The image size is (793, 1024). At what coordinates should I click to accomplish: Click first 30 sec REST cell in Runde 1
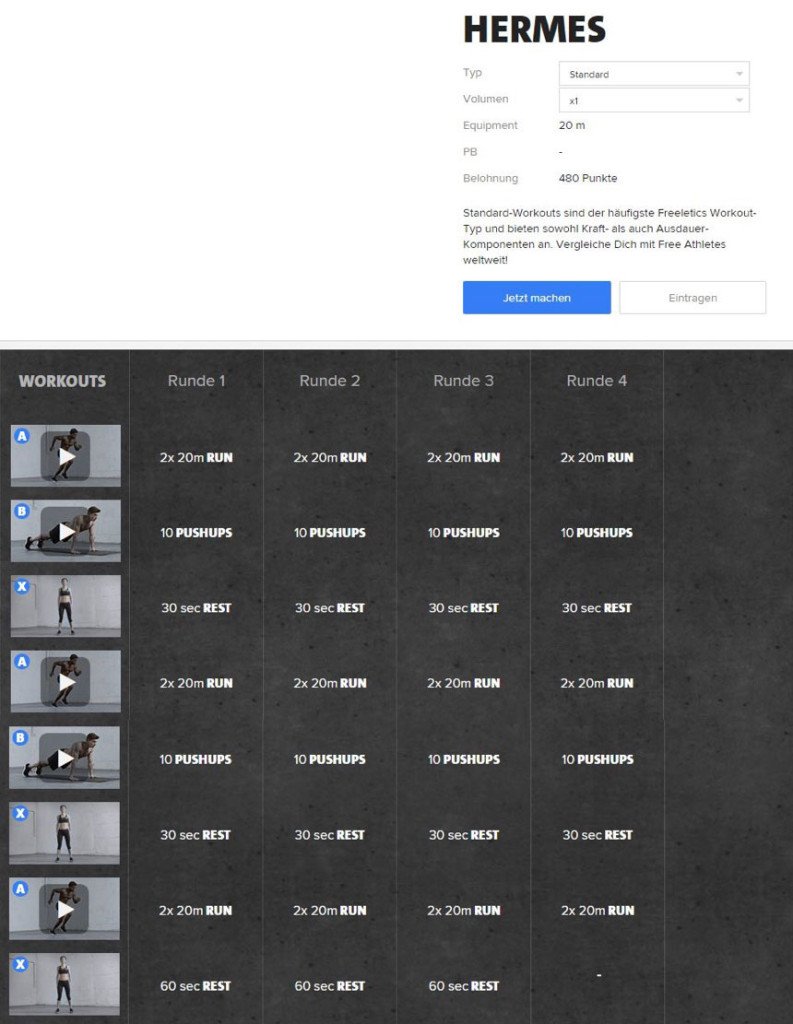(196, 608)
